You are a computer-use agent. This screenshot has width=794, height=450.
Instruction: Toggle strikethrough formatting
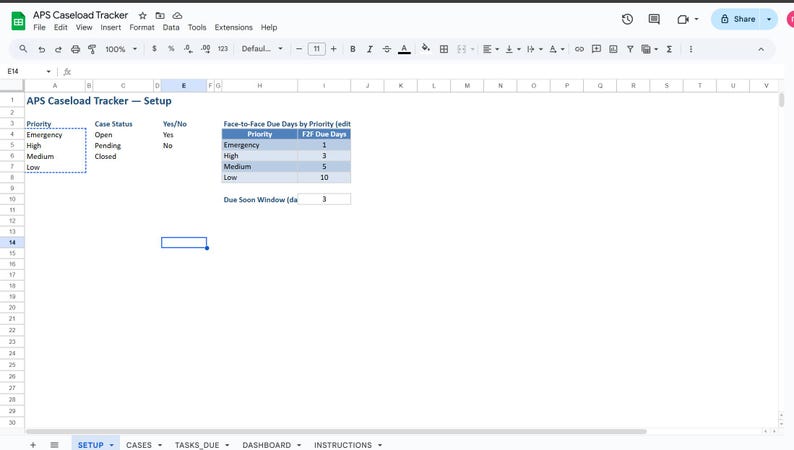pos(387,49)
